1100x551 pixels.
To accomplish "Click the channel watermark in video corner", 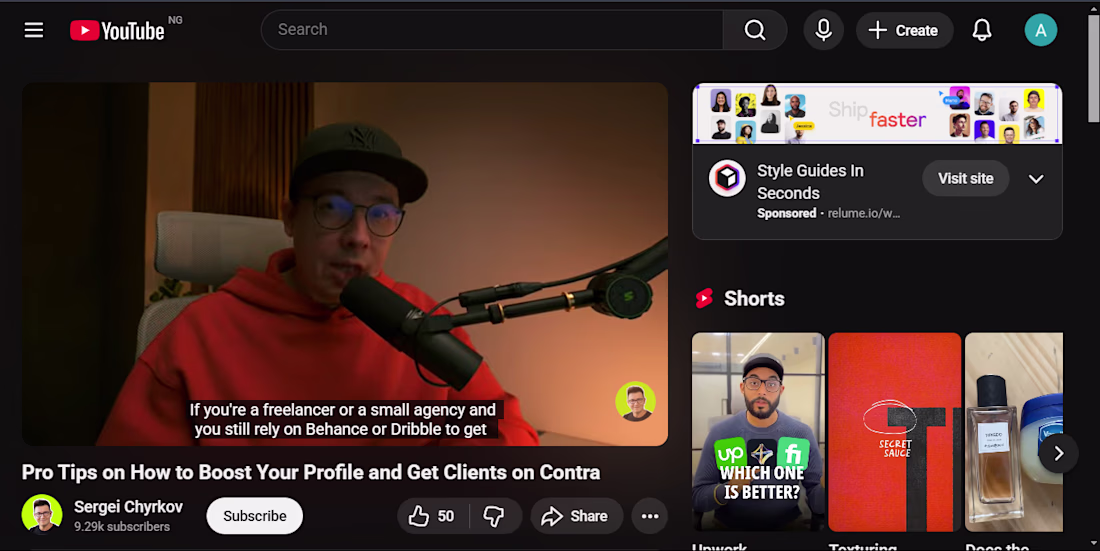I will coord(635,401).
